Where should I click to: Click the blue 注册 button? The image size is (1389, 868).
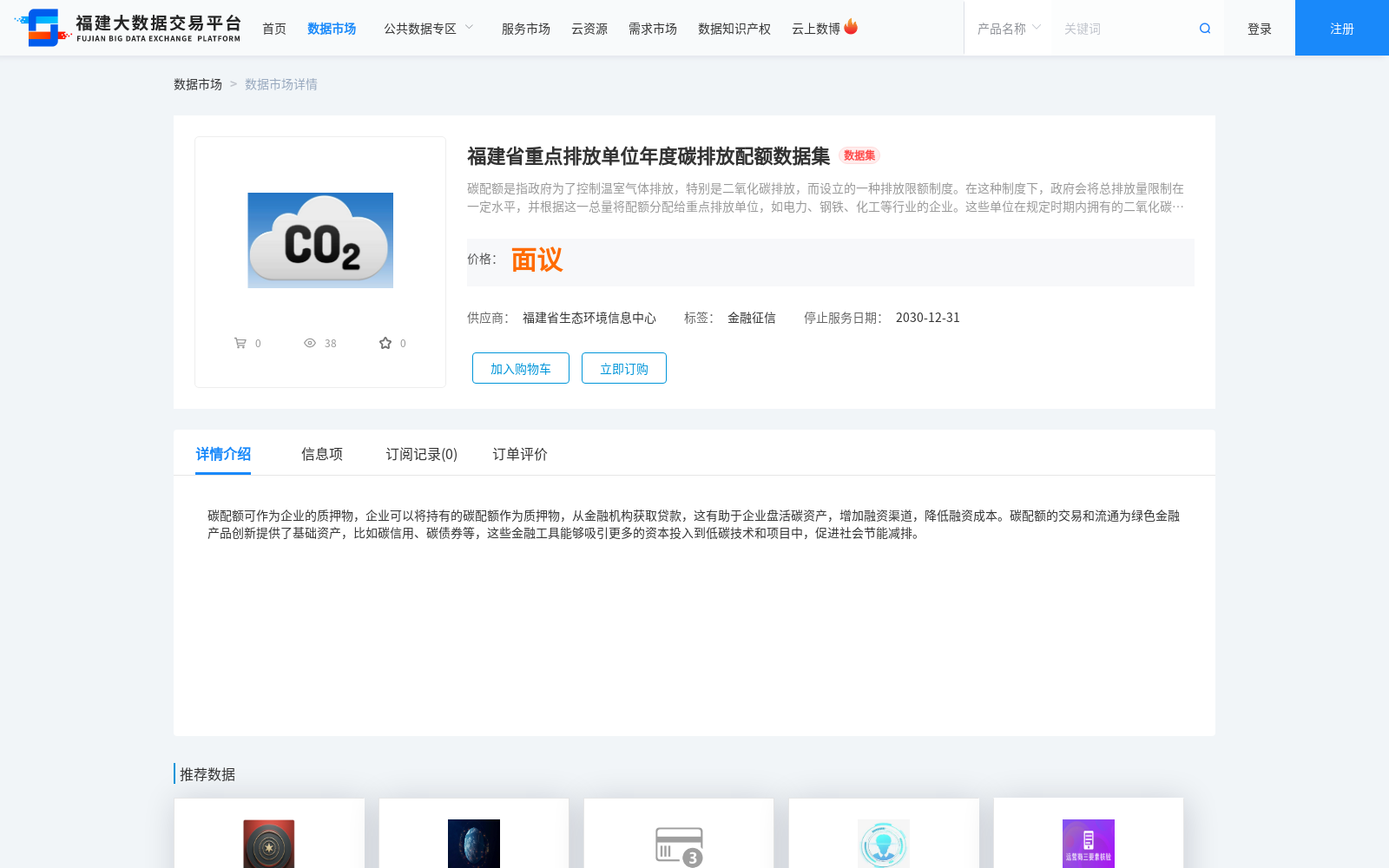[x=1342, y=28]
